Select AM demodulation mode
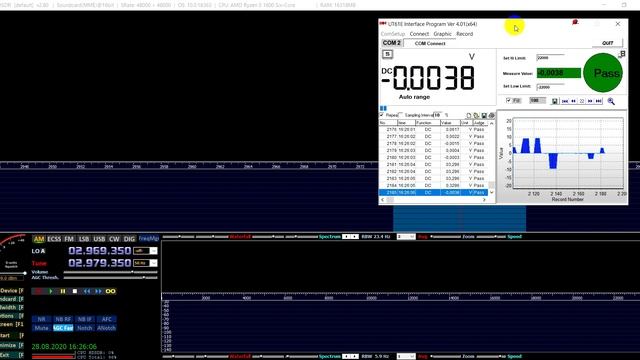Image resolution: width=640 pixels, height=360 pixels. point(39,239)
